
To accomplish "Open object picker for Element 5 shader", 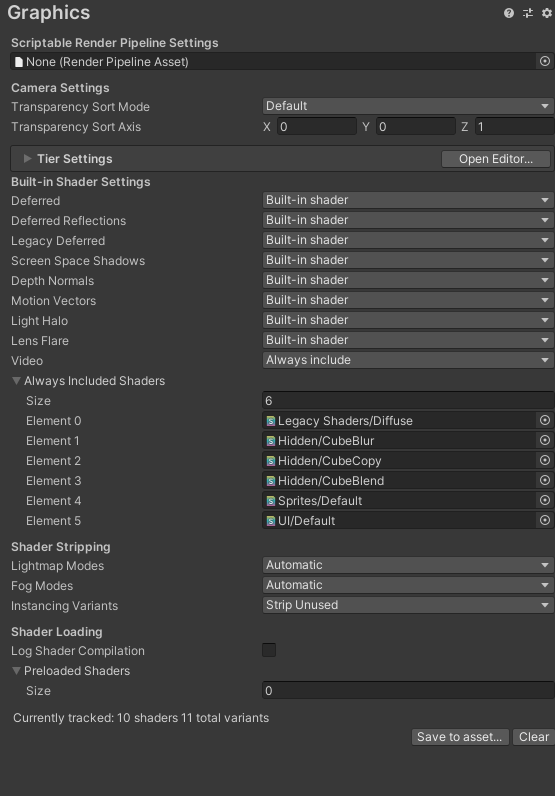I will 545,520.
